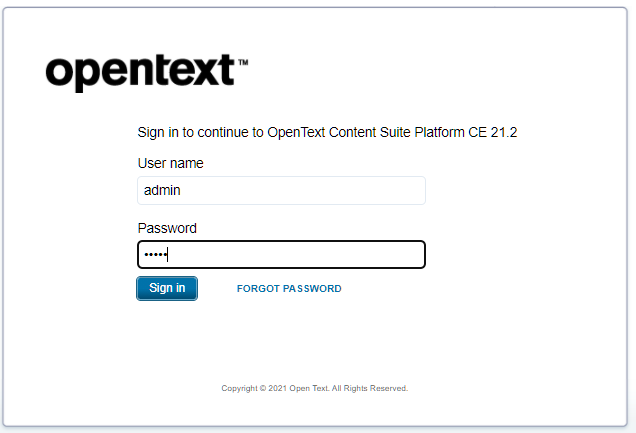Focus the User name input field

pyautogui.click(x=281, y=191)
